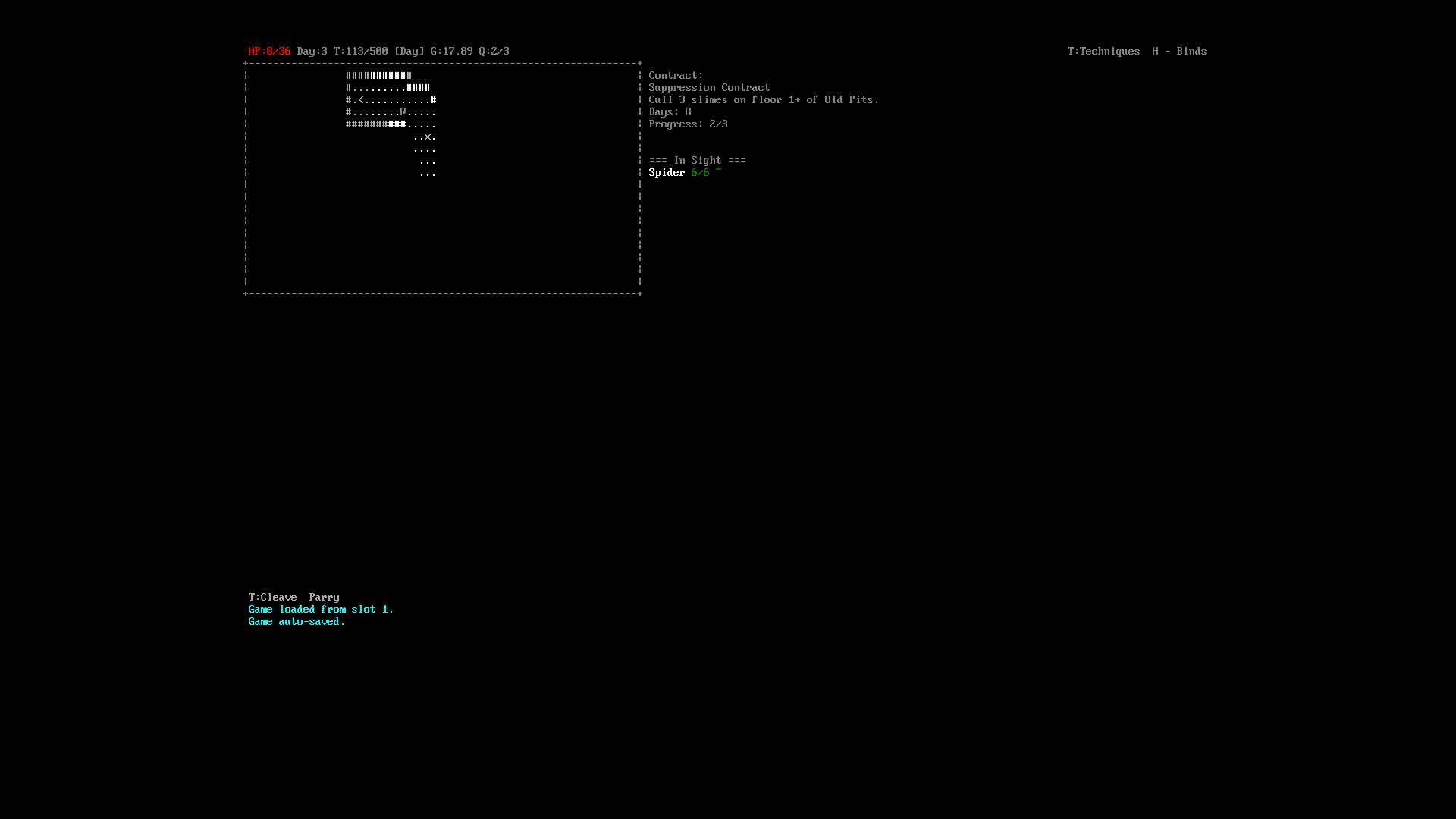Click the Q:2/3 quest counter

point(494,51)
